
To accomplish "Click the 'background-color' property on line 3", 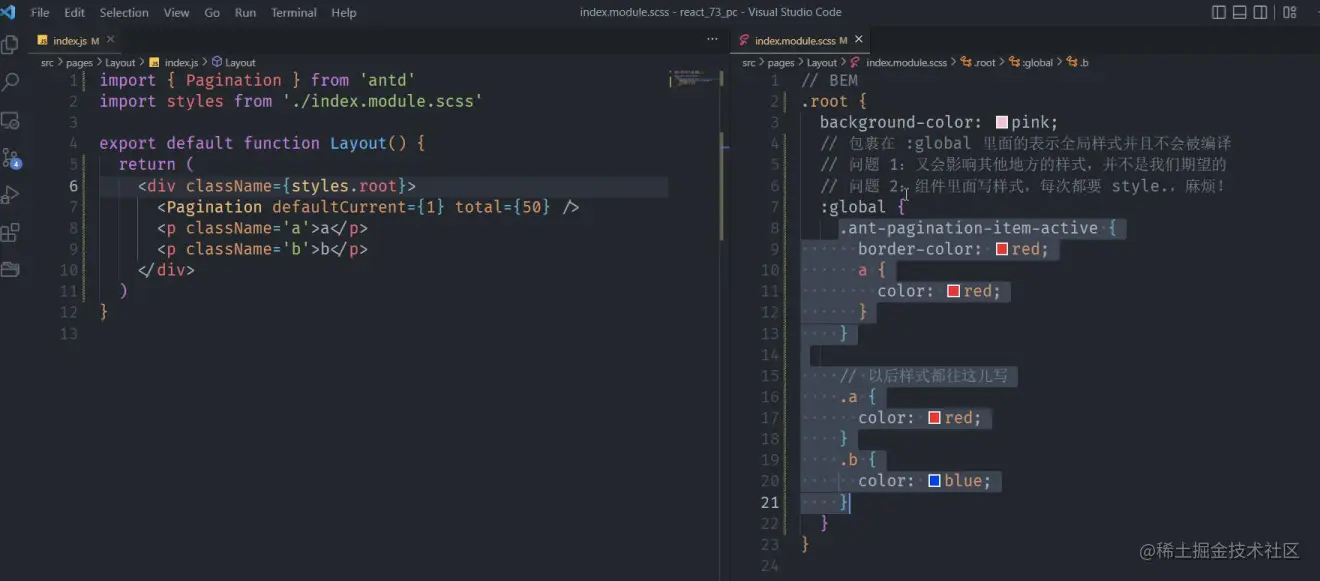I will coord(896,123).
